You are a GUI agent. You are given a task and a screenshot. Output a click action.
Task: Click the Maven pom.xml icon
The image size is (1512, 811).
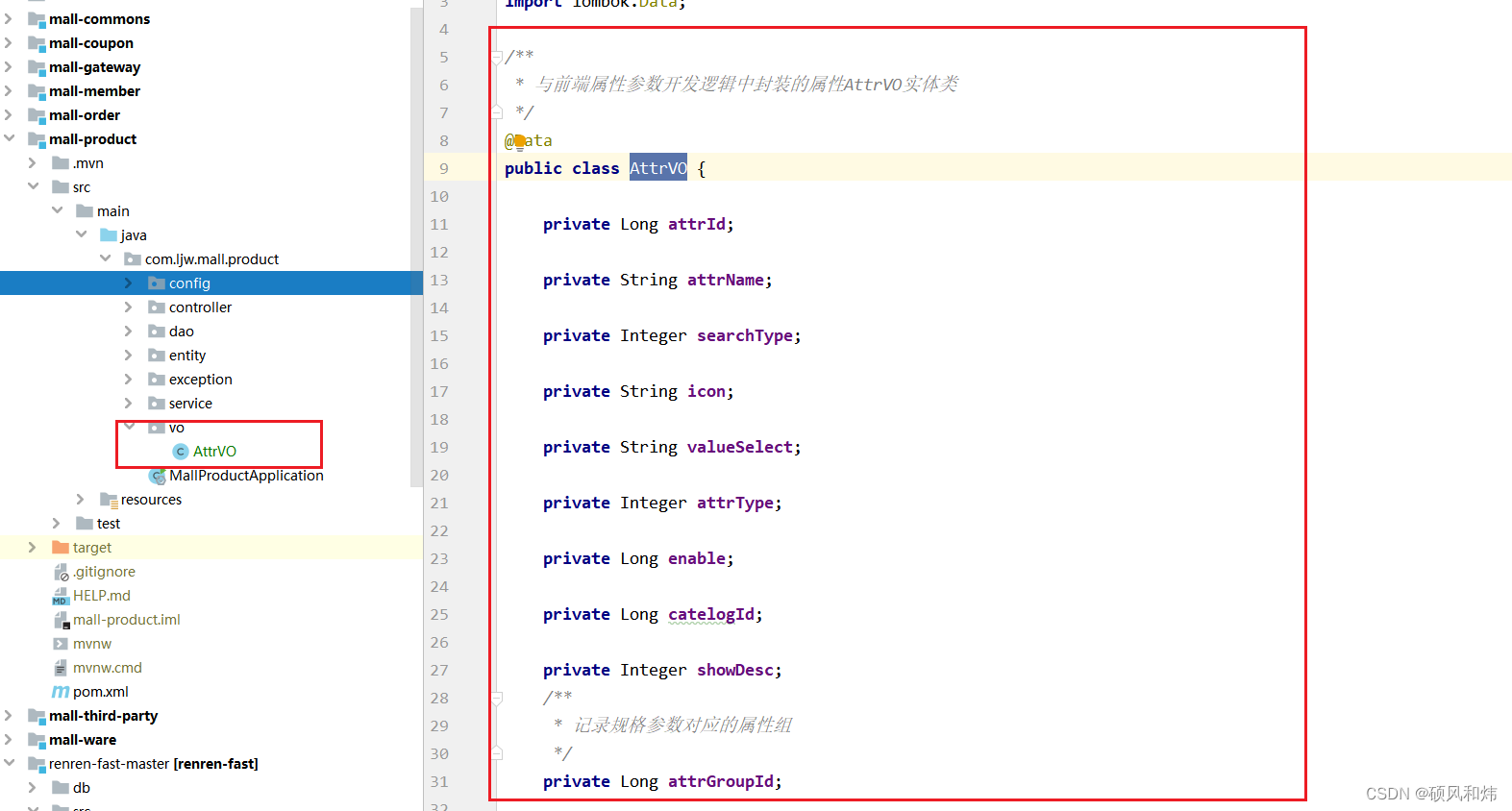[x=61, y=692]
